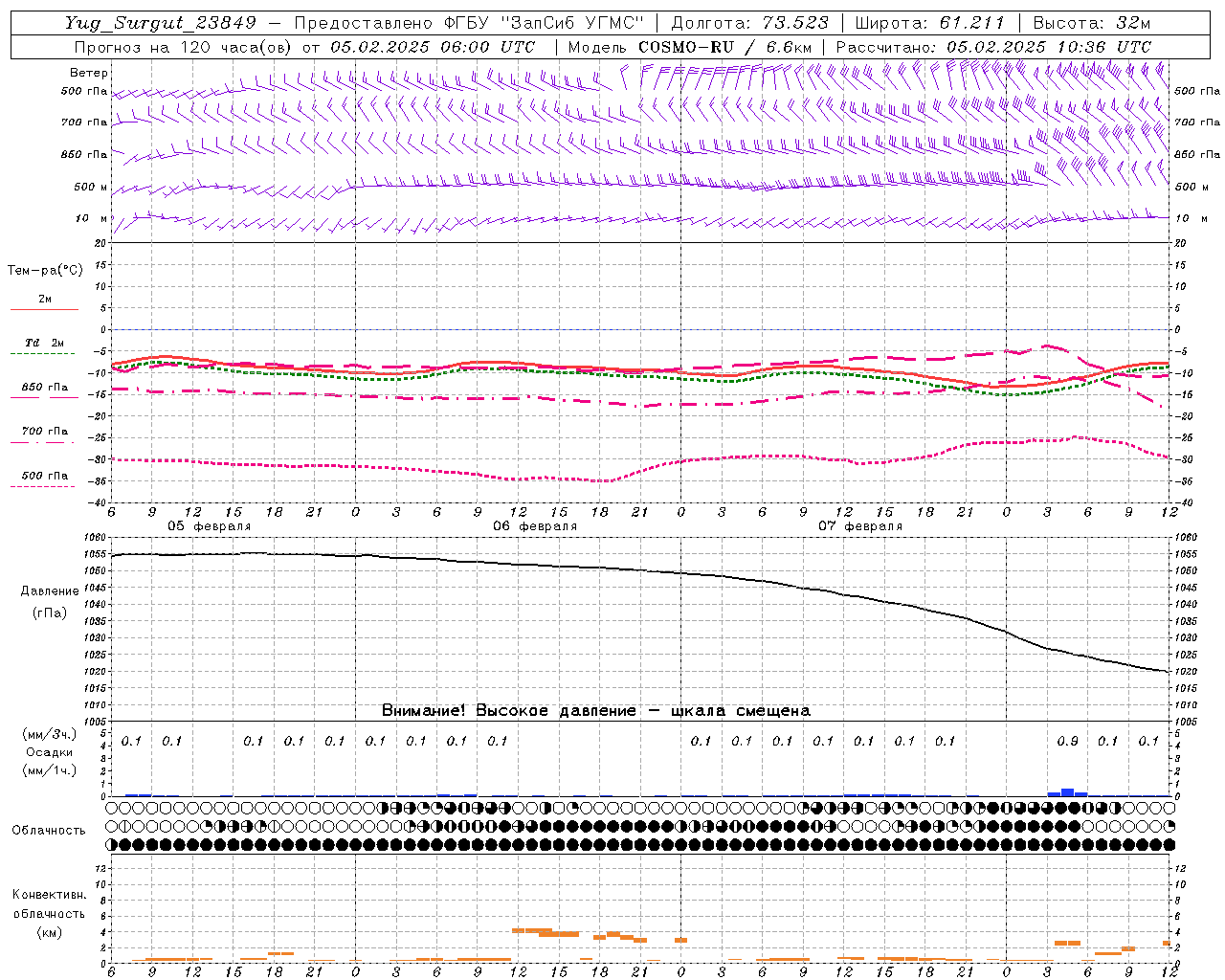
Task: Click the Облачность panel label
Action: coord(49,830)
